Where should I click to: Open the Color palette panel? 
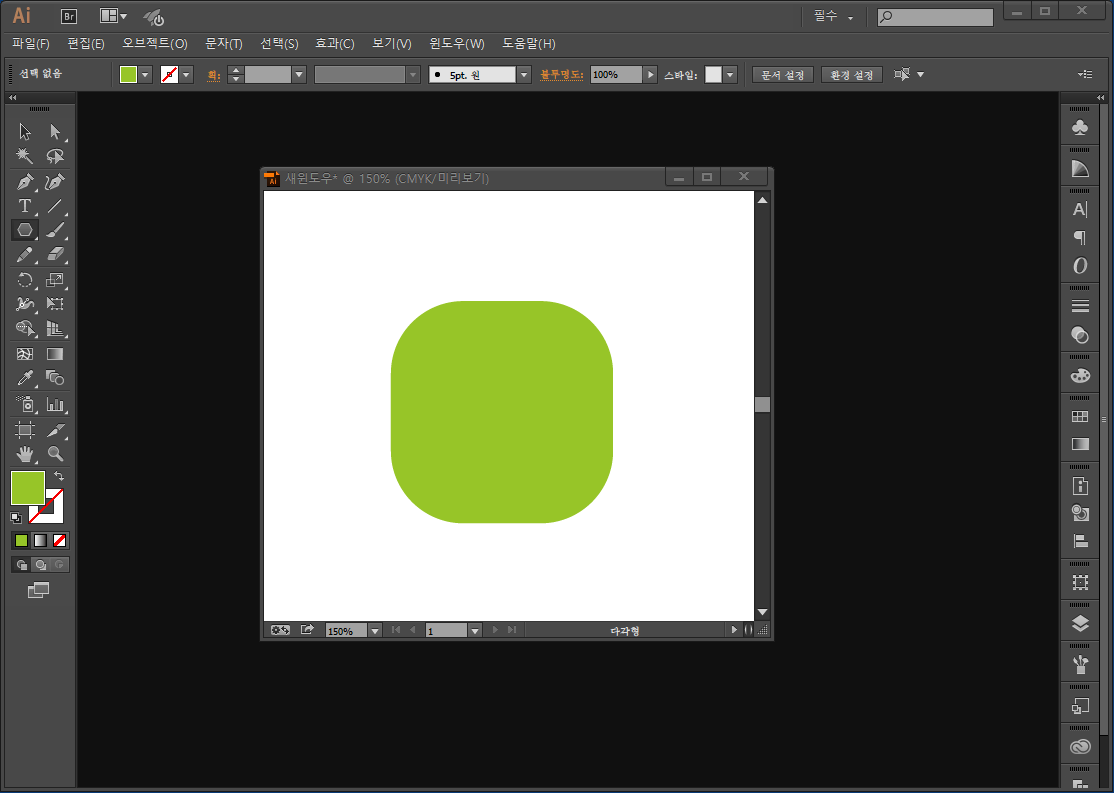(x=1079, y=376)
